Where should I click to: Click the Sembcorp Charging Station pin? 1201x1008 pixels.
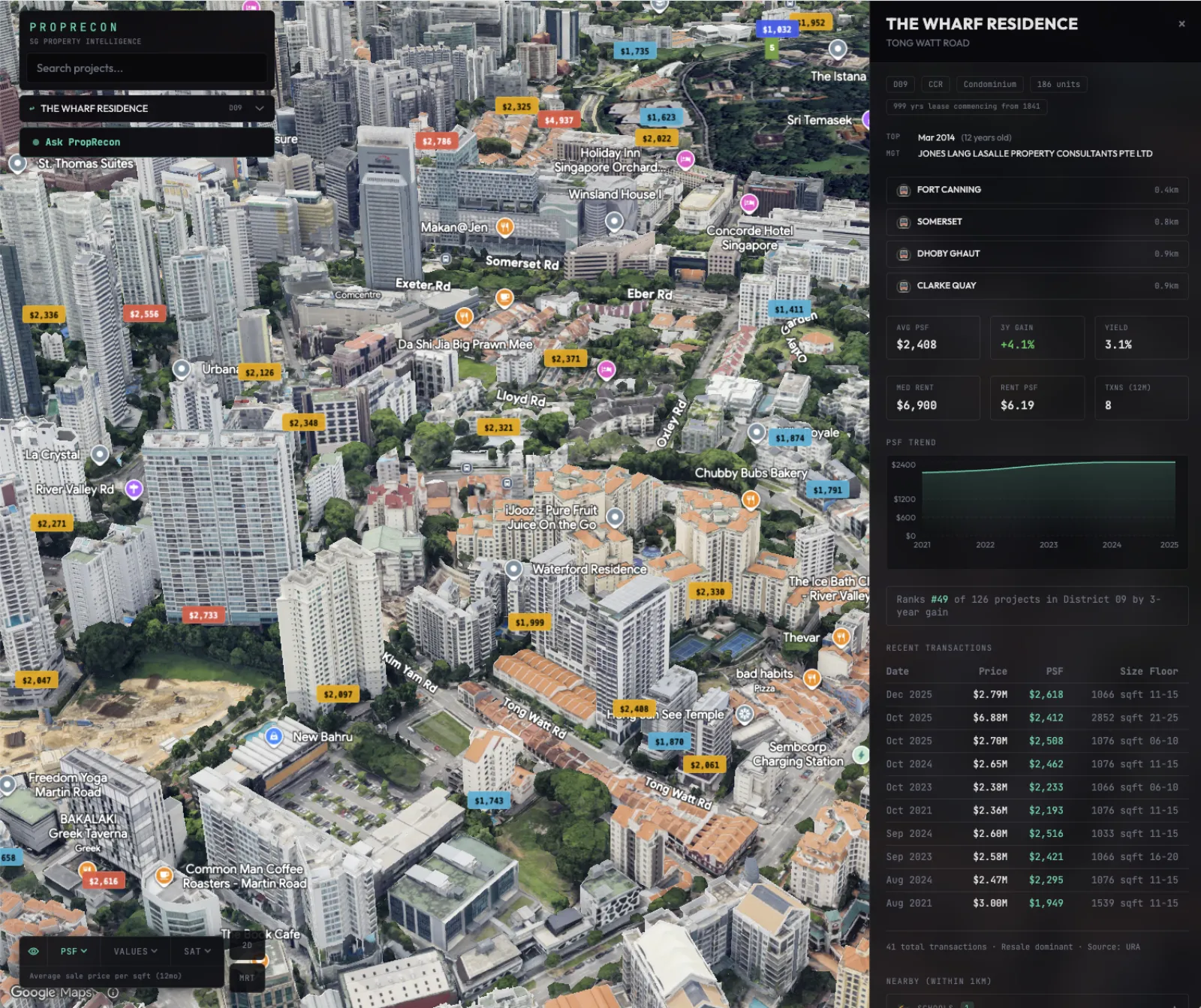861,754
